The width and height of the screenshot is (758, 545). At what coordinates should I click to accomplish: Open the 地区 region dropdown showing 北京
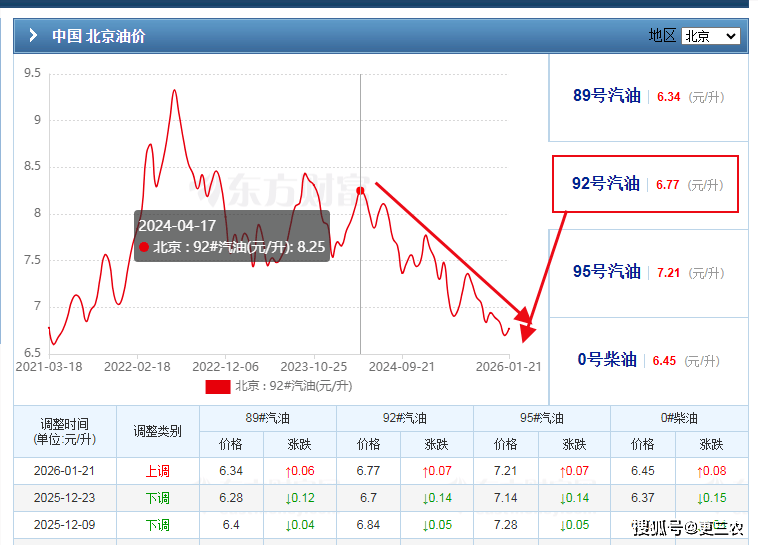click(x=710, y=36)
